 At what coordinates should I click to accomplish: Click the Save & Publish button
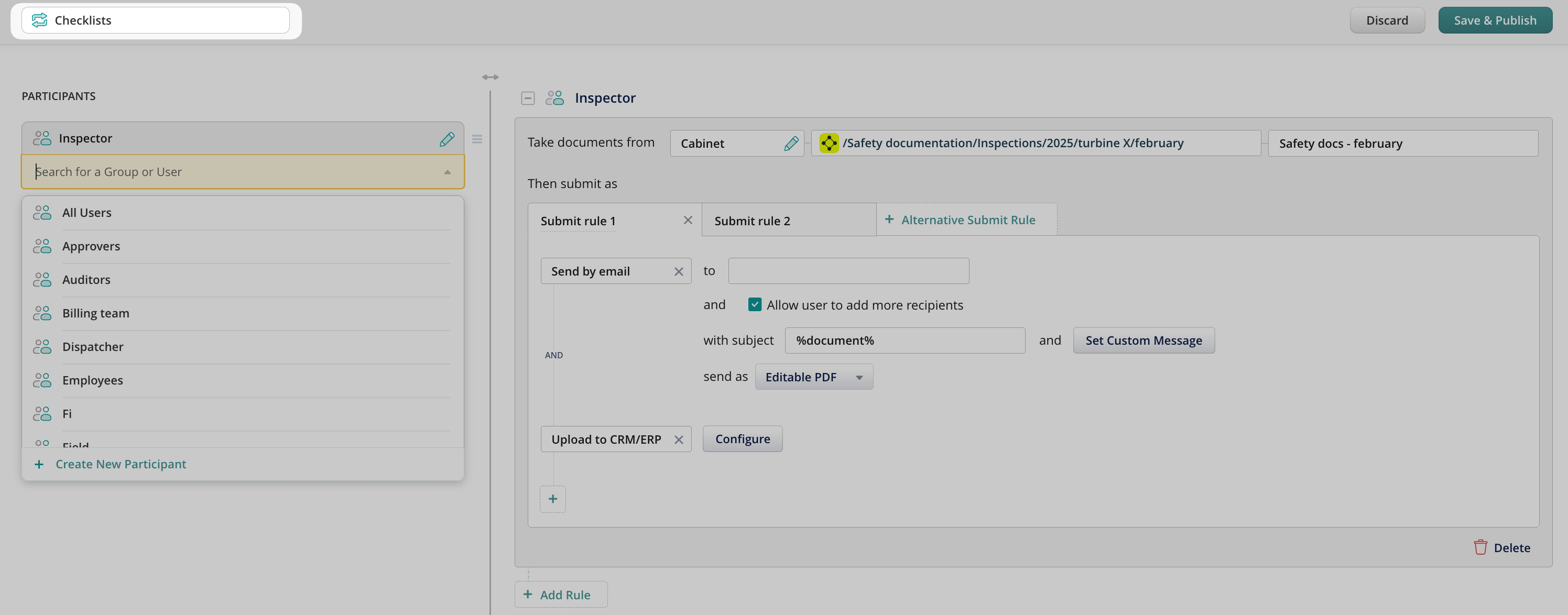pyautogui.click(x=1494, y=20)
